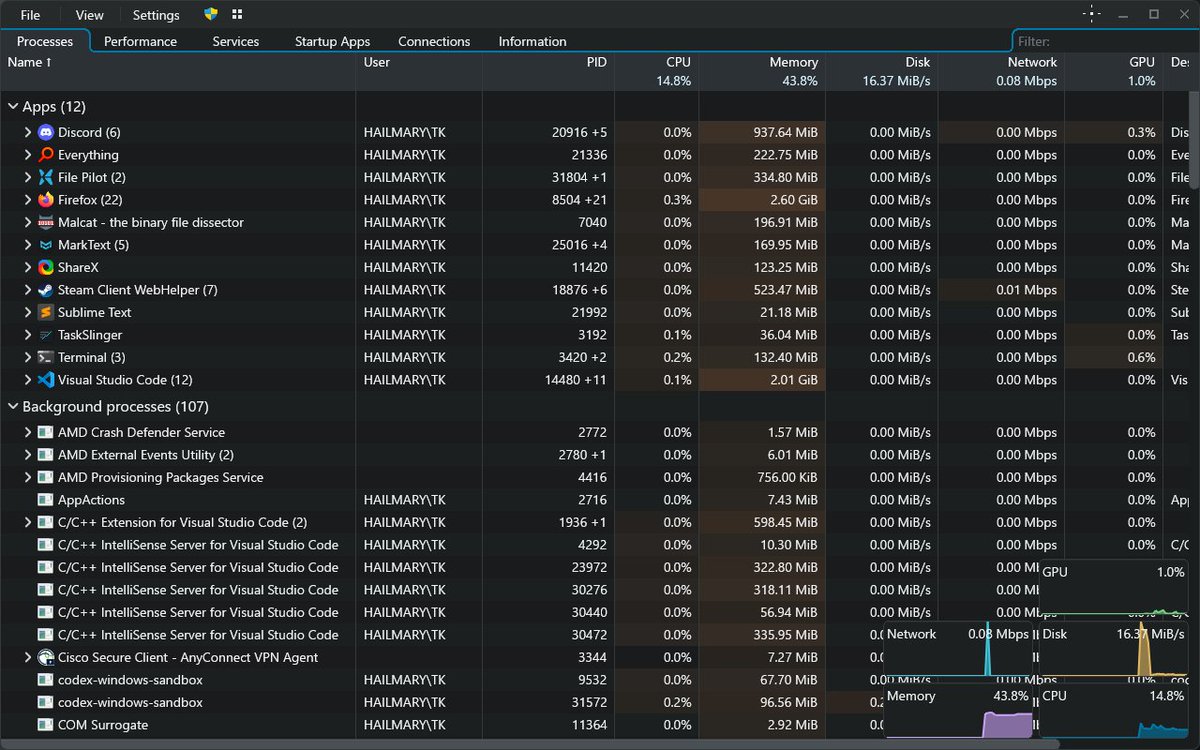Image resolution: width=1200 pixels, height=750 pixels.
Task: Click the COM Surrogate process icon
Action: tap(45, 725)
